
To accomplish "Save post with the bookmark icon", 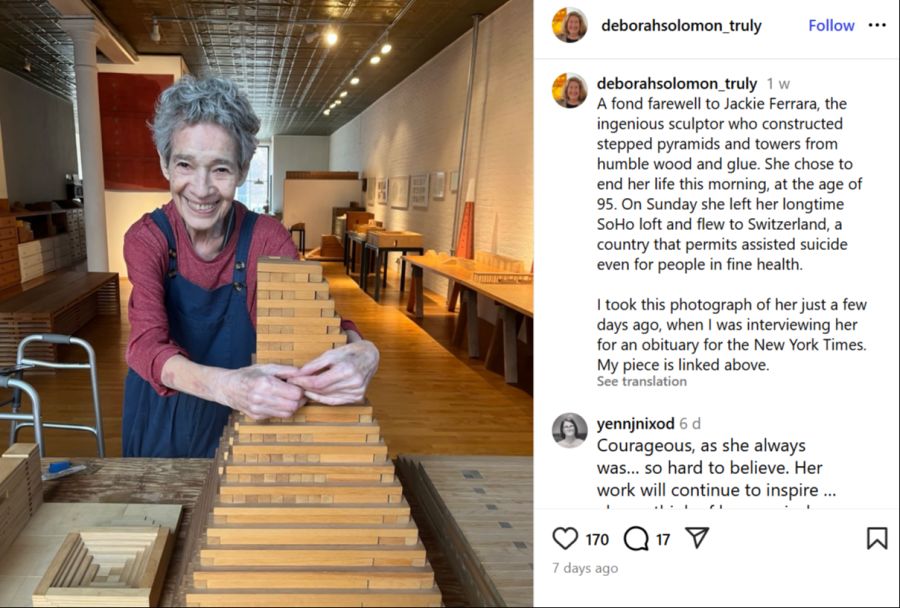I will 876,539.
